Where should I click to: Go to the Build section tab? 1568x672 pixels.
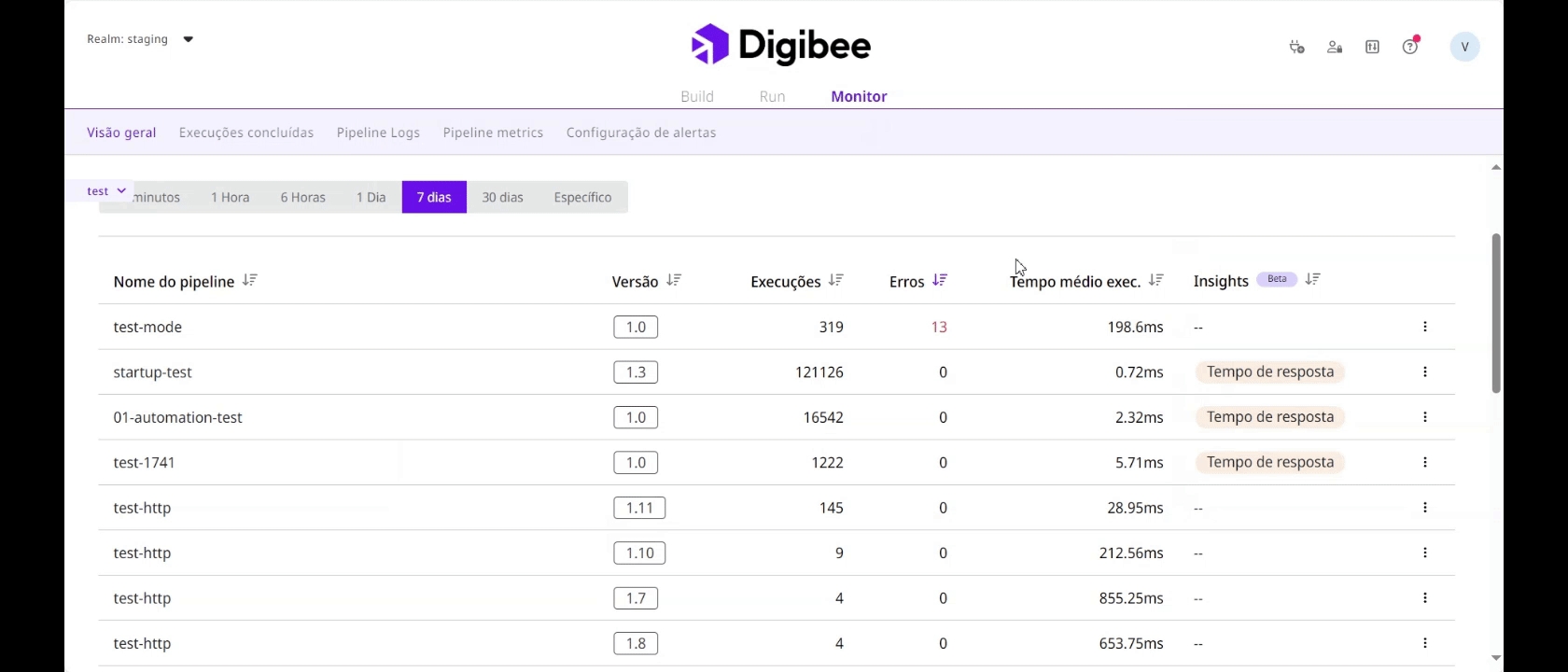(697, 96)
